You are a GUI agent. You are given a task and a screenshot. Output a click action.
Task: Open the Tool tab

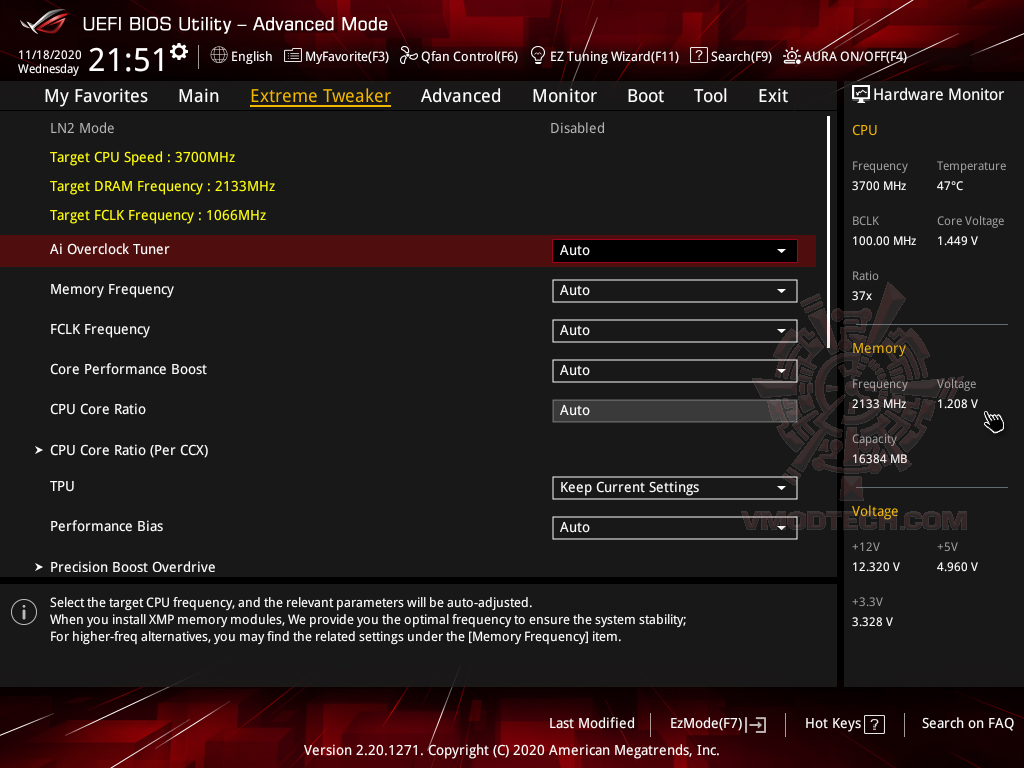[710, 95]
